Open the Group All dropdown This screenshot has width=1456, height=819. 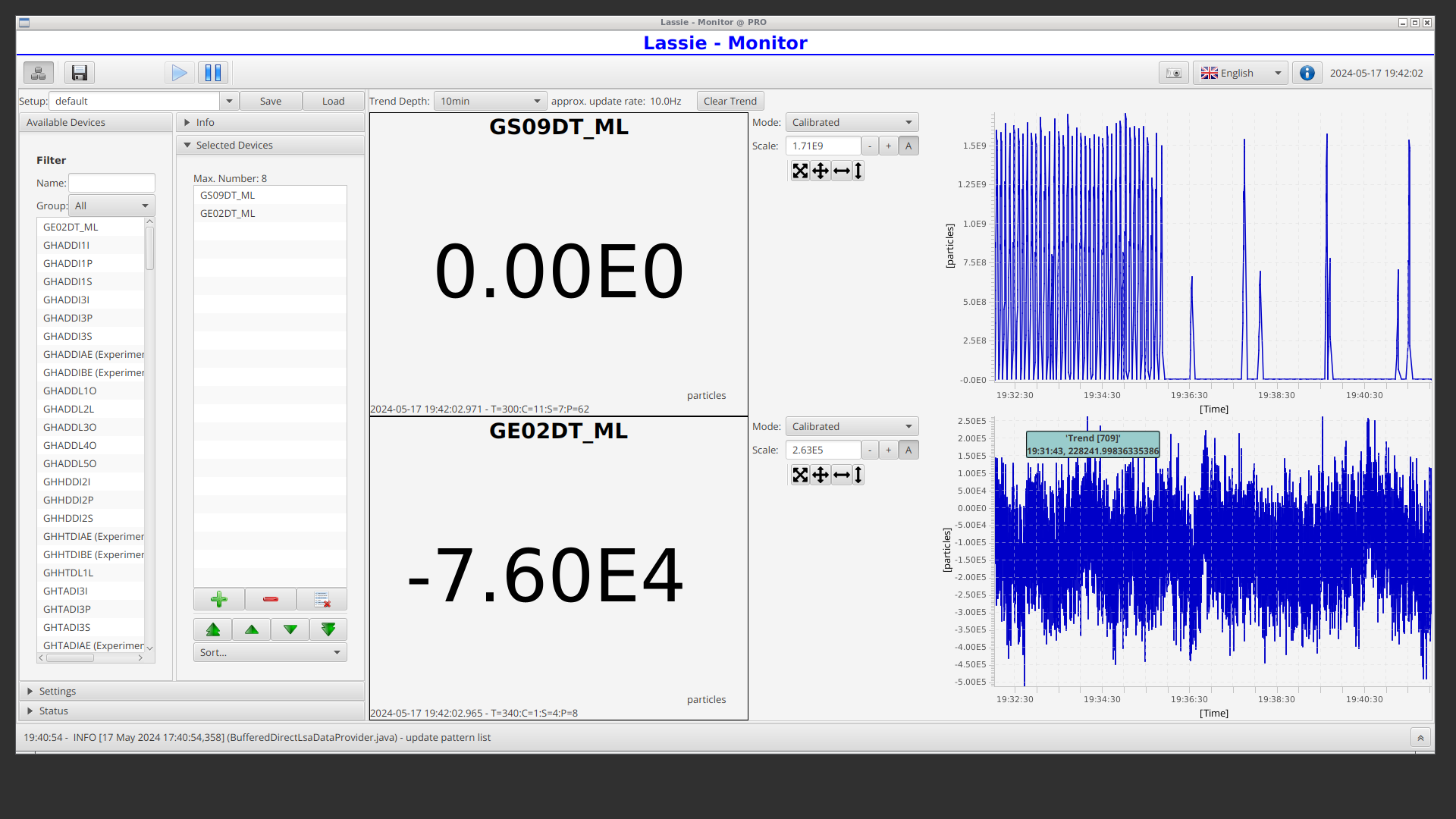[x=111, y=206]
